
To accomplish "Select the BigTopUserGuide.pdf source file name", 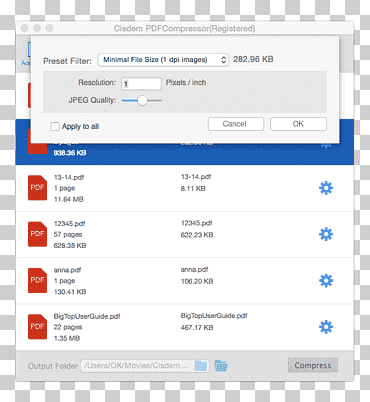I will tap(87, 316).
